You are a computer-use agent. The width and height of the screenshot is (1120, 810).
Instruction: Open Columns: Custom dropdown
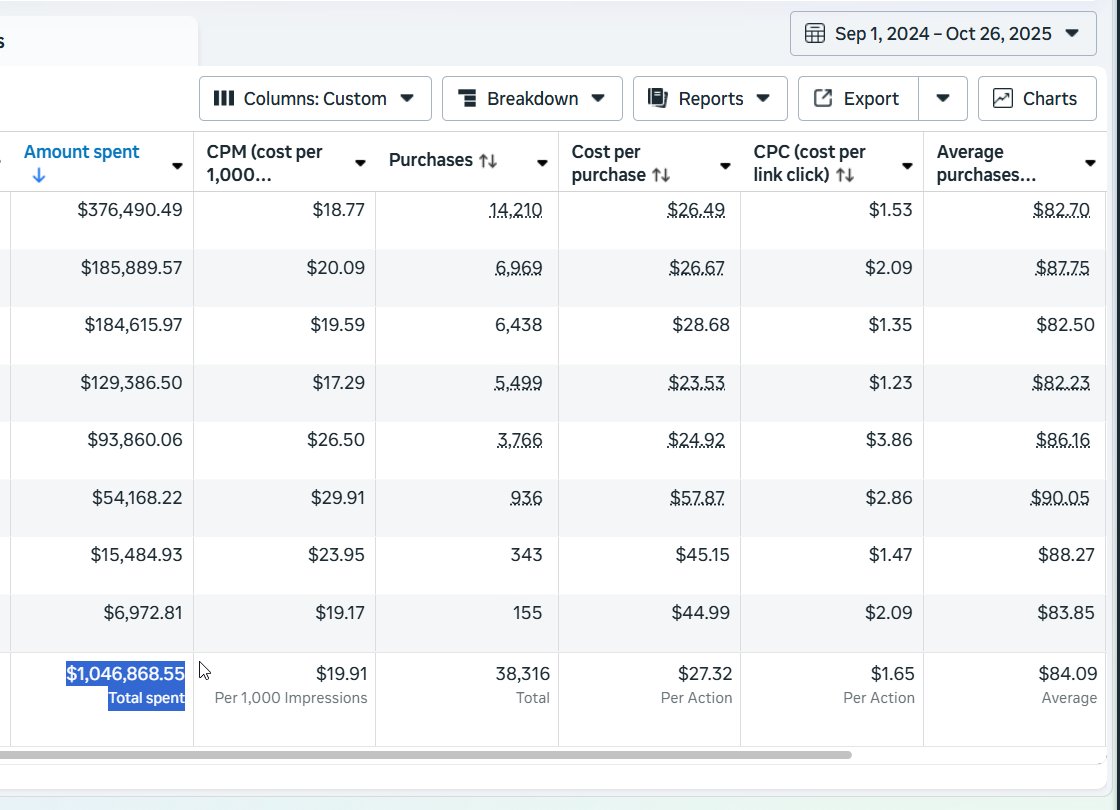pyautogui.click(x=315, y=99)
